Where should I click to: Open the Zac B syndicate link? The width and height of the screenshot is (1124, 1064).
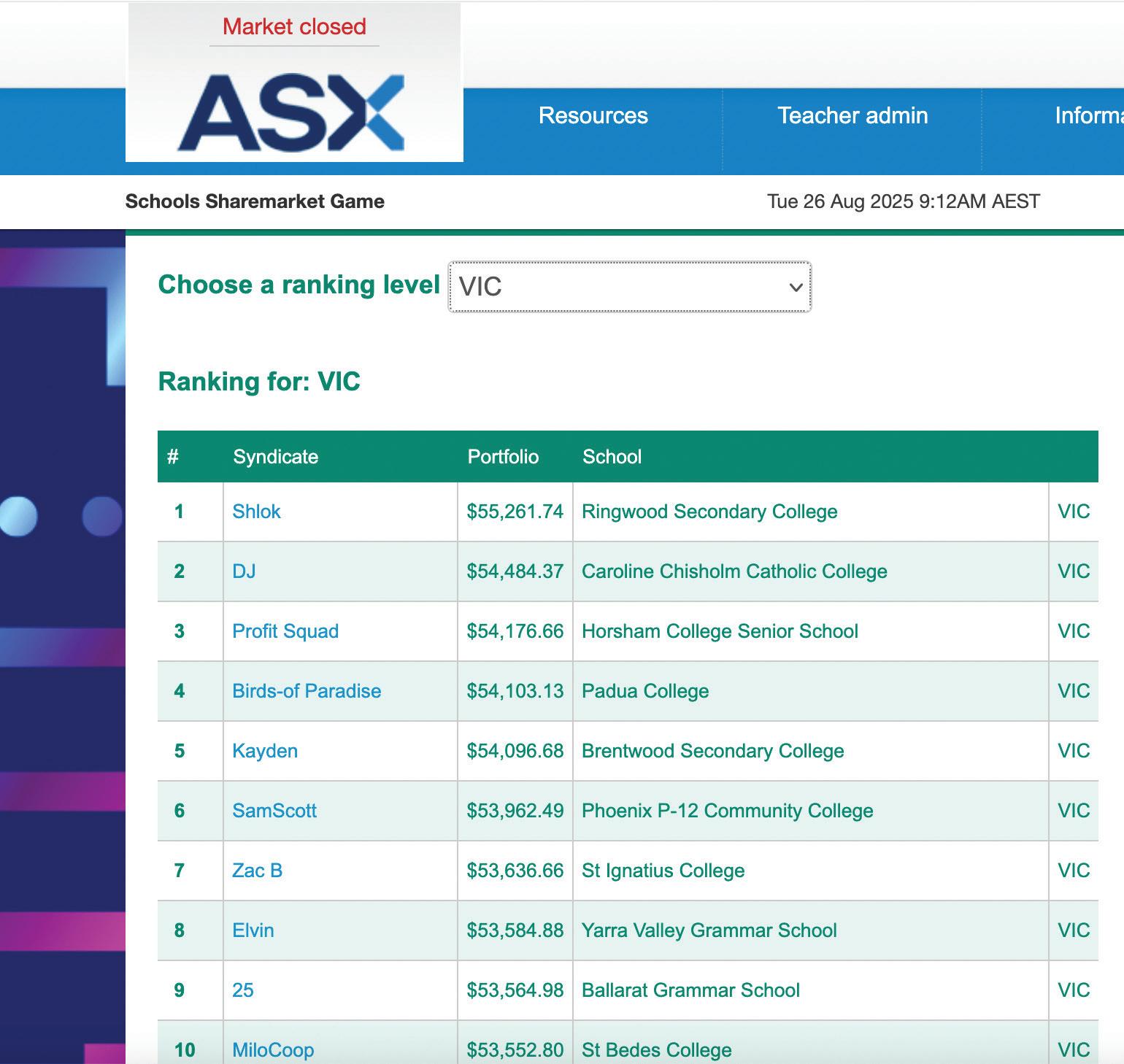coord(257,871)
